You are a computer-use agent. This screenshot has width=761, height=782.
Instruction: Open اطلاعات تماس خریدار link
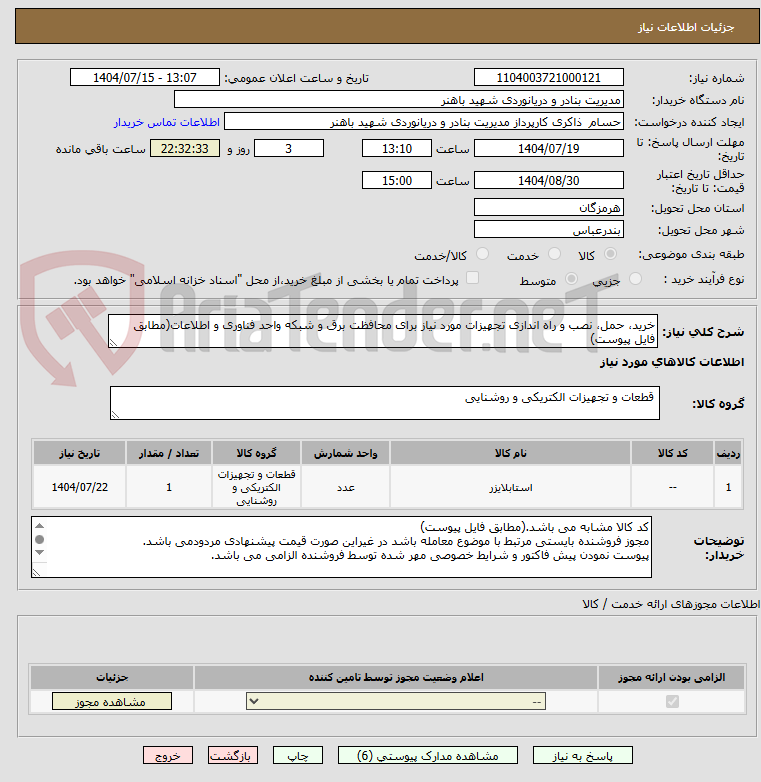point(167,122)
